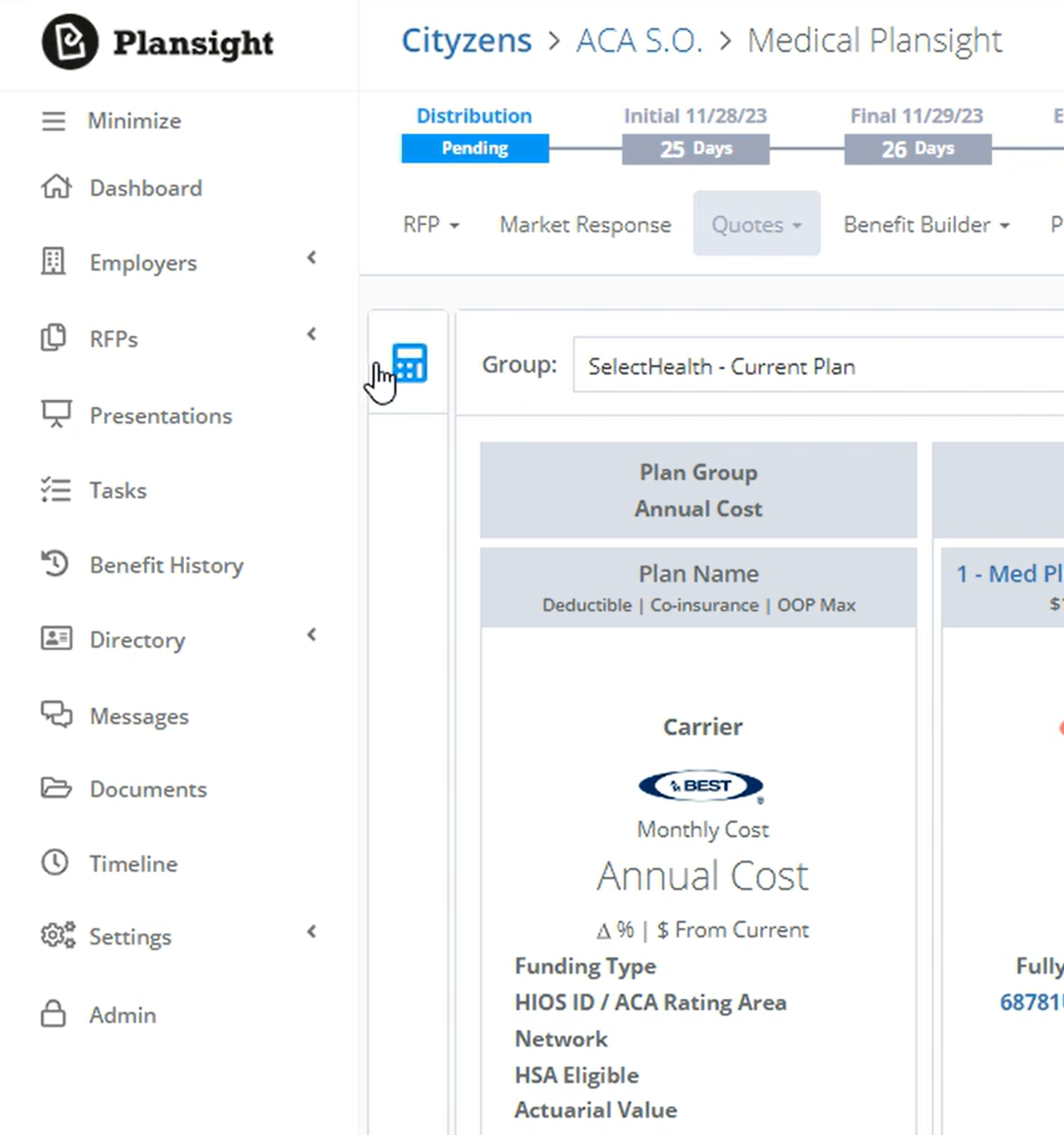Click the Pending marker on the Distribution timeline
The height and width of the screenshot is (1135, 1064).
[x=474, y=148]
